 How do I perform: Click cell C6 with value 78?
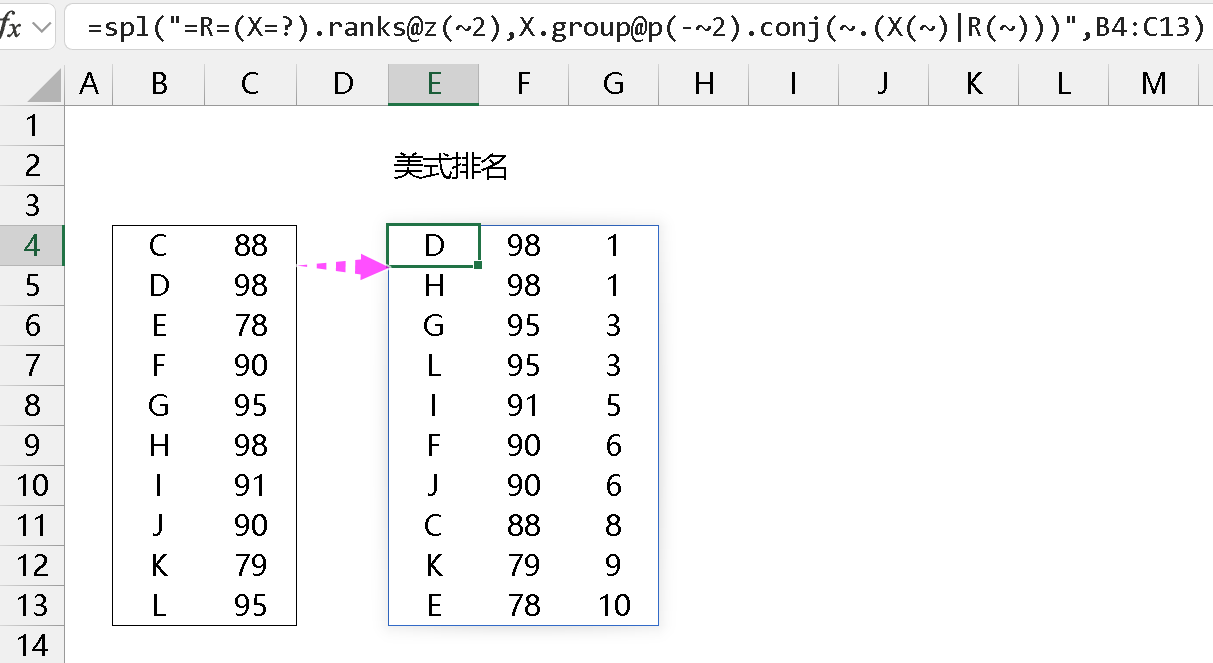click(x=250, y=326)
